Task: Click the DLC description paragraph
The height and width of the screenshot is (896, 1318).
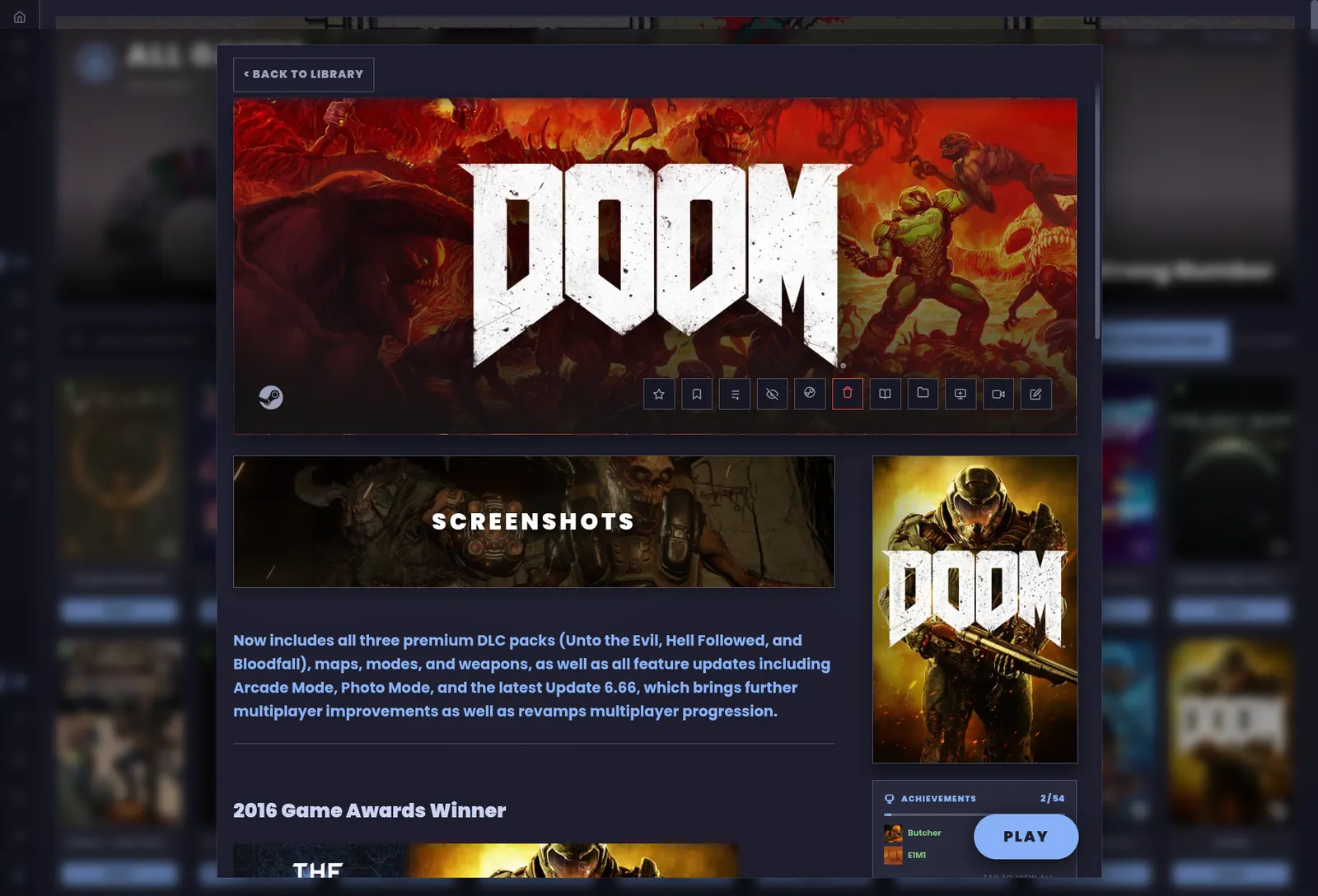Action: (x=532, y=675)
